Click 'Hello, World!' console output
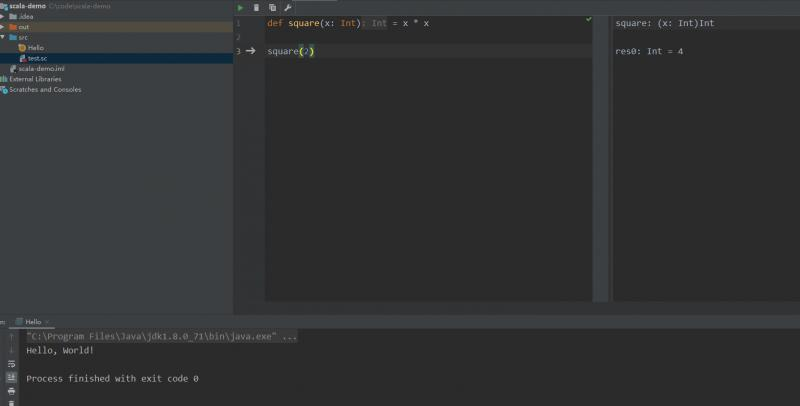Screen dimensions: 800x406 pyautogui.click(x=60, y=350)
